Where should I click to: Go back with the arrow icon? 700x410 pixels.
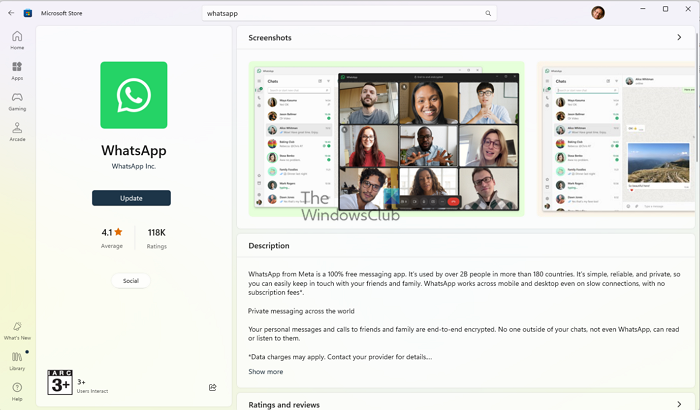pyautogui.click(x=11, y=13)
